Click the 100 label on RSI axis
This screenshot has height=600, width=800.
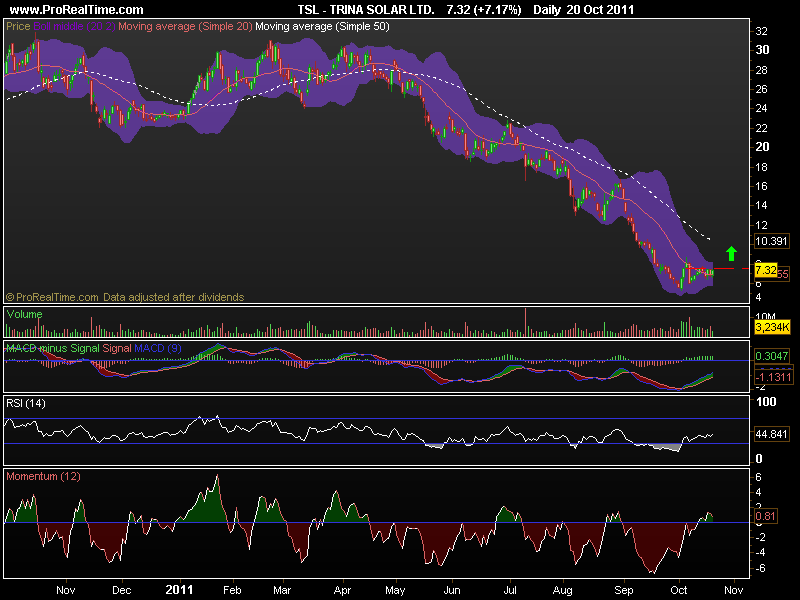click(x=766, y=402)
